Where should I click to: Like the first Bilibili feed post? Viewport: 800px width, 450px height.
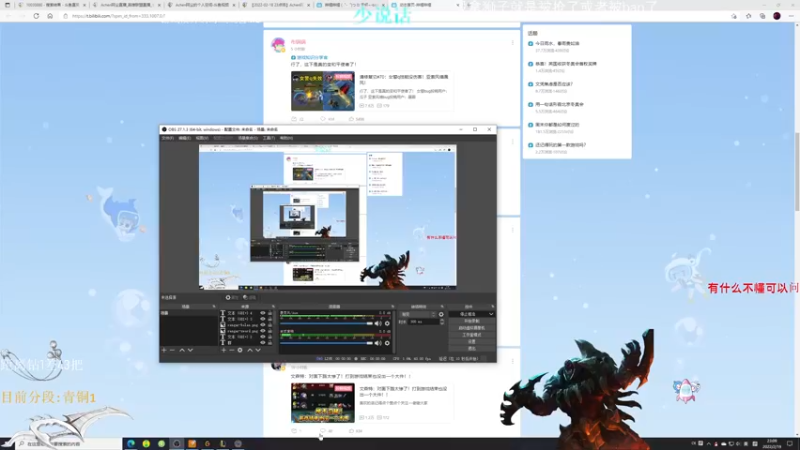pos(356,119)
